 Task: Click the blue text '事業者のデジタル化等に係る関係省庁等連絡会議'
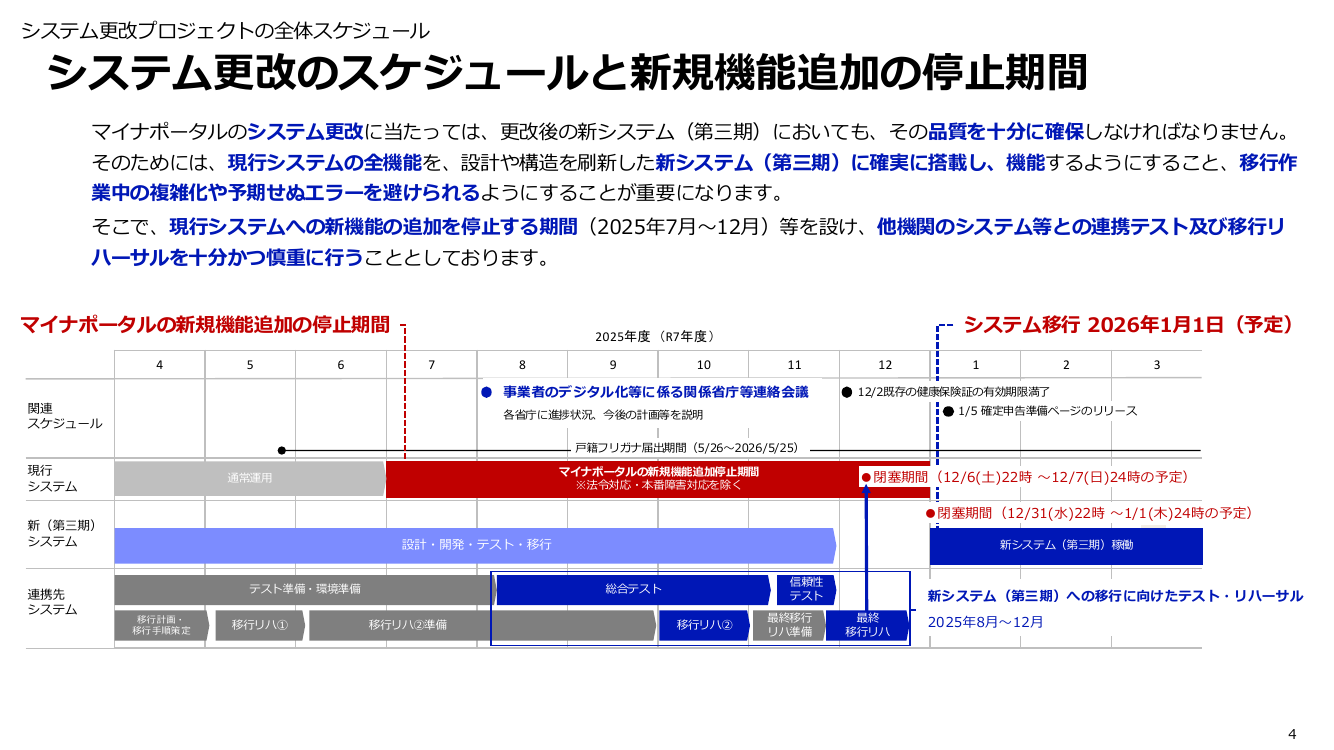click(x=655, y=392)
